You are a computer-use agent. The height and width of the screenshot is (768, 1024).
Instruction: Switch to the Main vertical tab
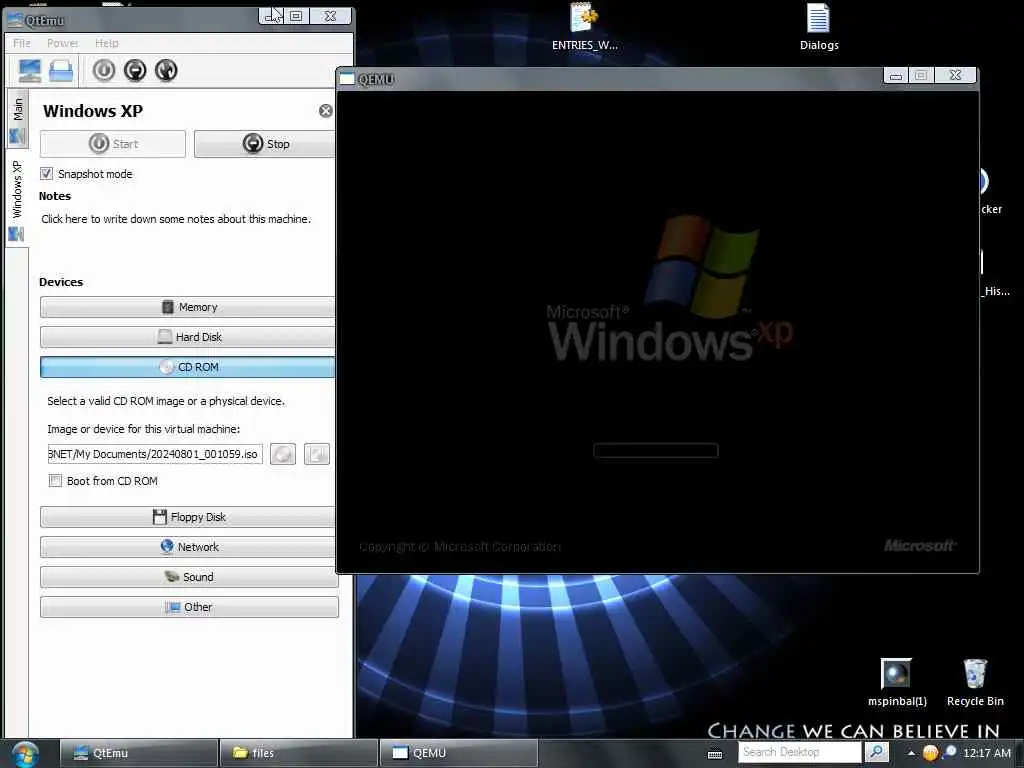(18, 120)
